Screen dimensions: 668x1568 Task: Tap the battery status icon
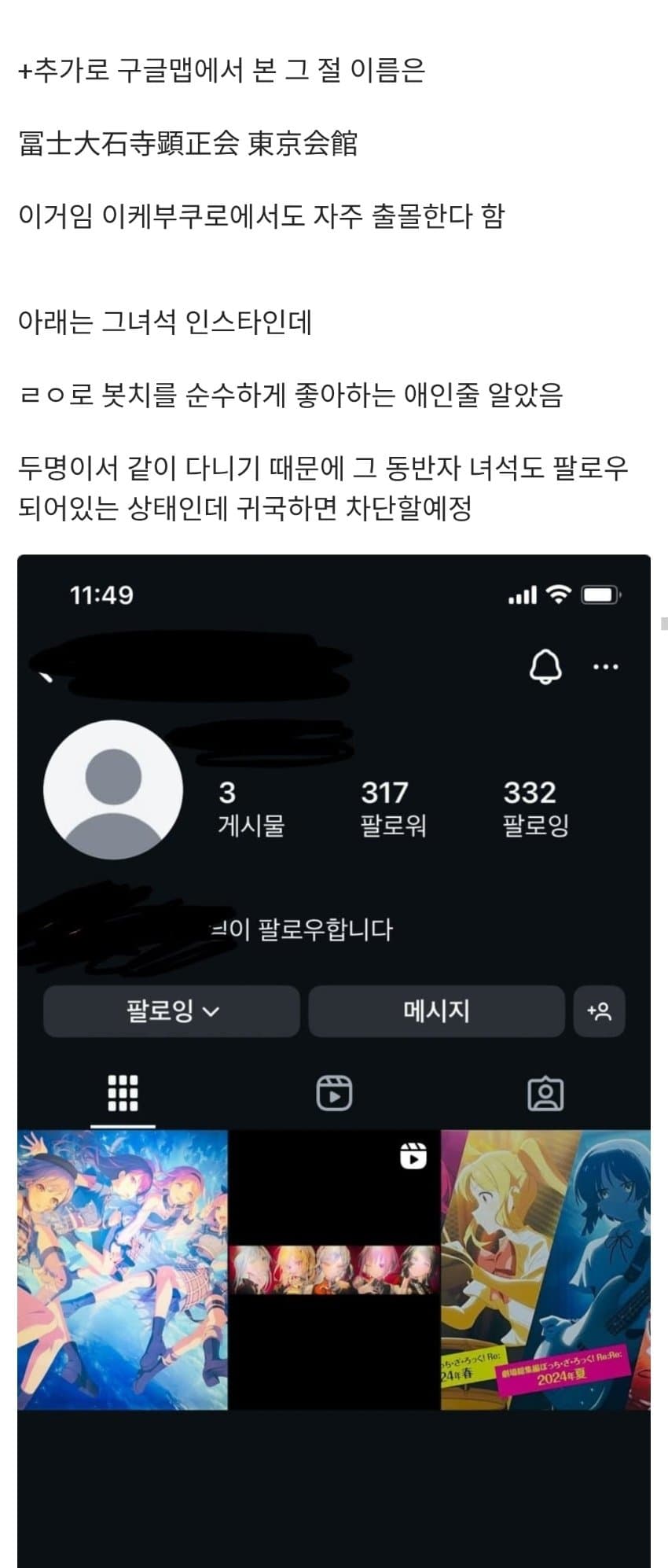pos(601,594)
